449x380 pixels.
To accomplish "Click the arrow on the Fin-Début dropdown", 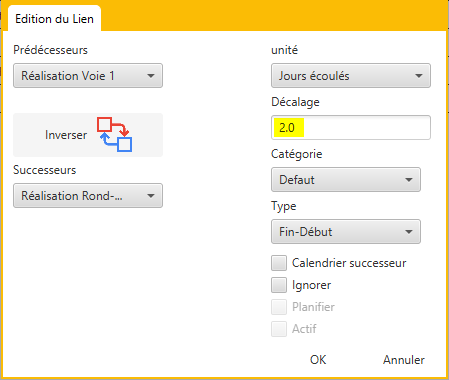I will tap(409, 232).
